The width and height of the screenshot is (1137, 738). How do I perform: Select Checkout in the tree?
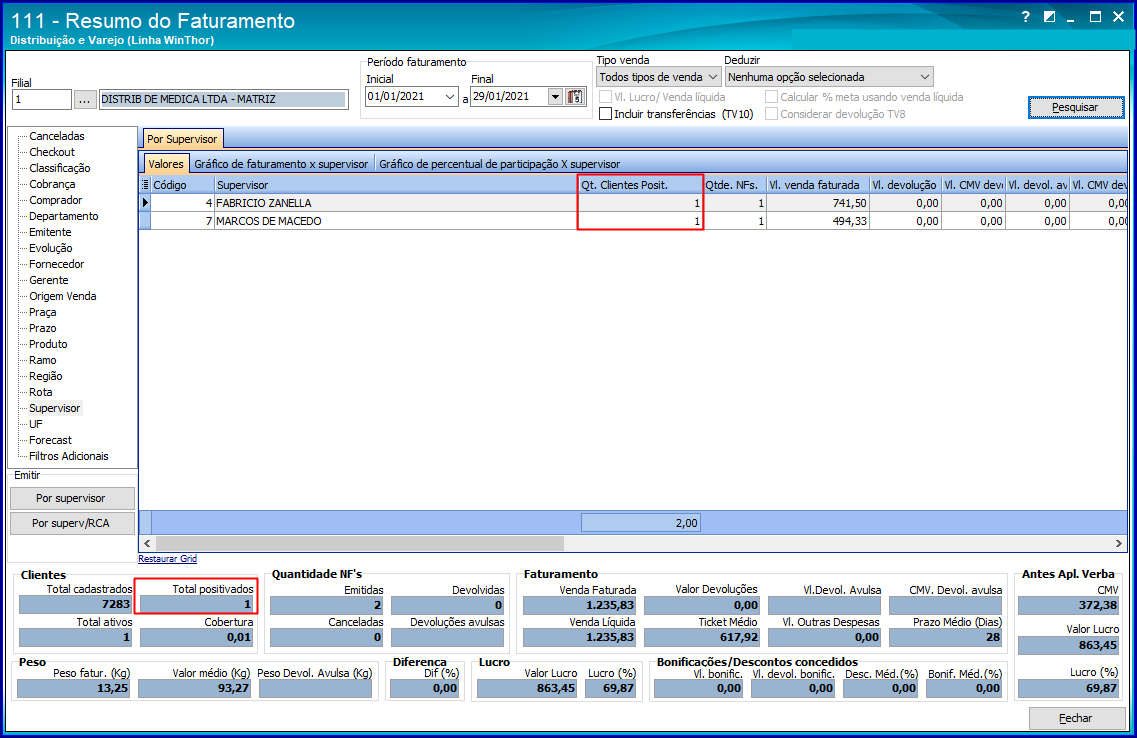(51, 152)
